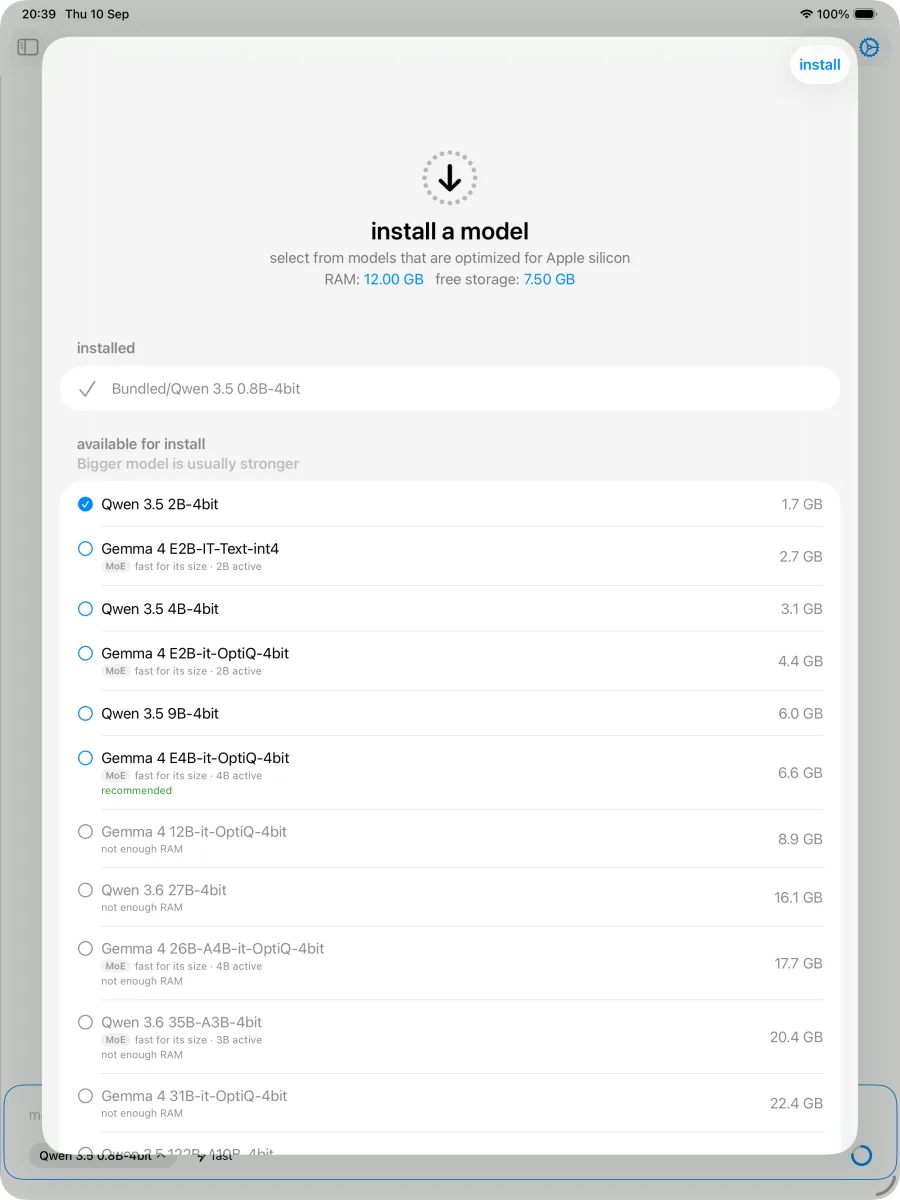Click the 1.7 GB size value
Screen dimensions: 900x1200
(x=802, y=504)
